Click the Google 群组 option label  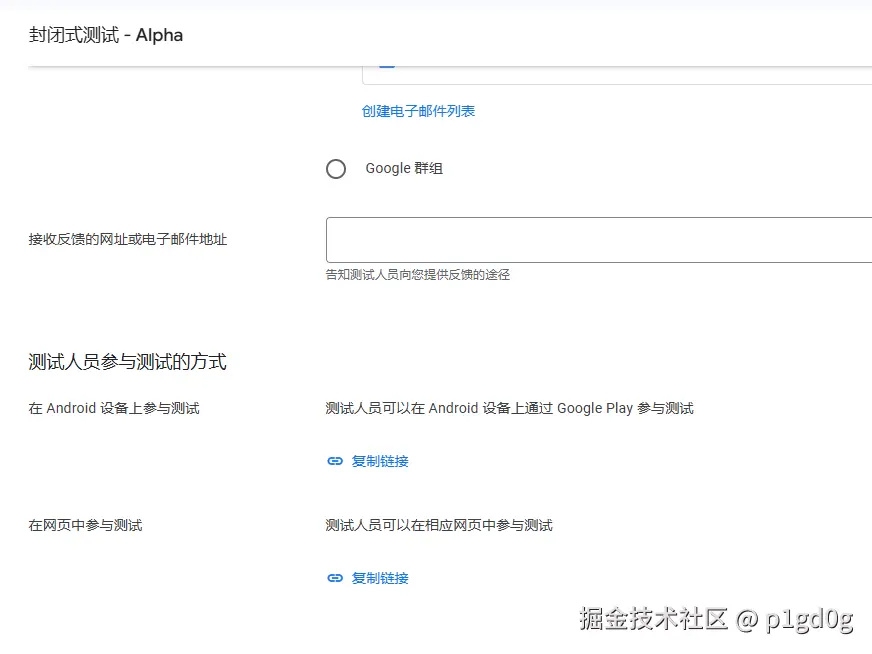point(404,169)
